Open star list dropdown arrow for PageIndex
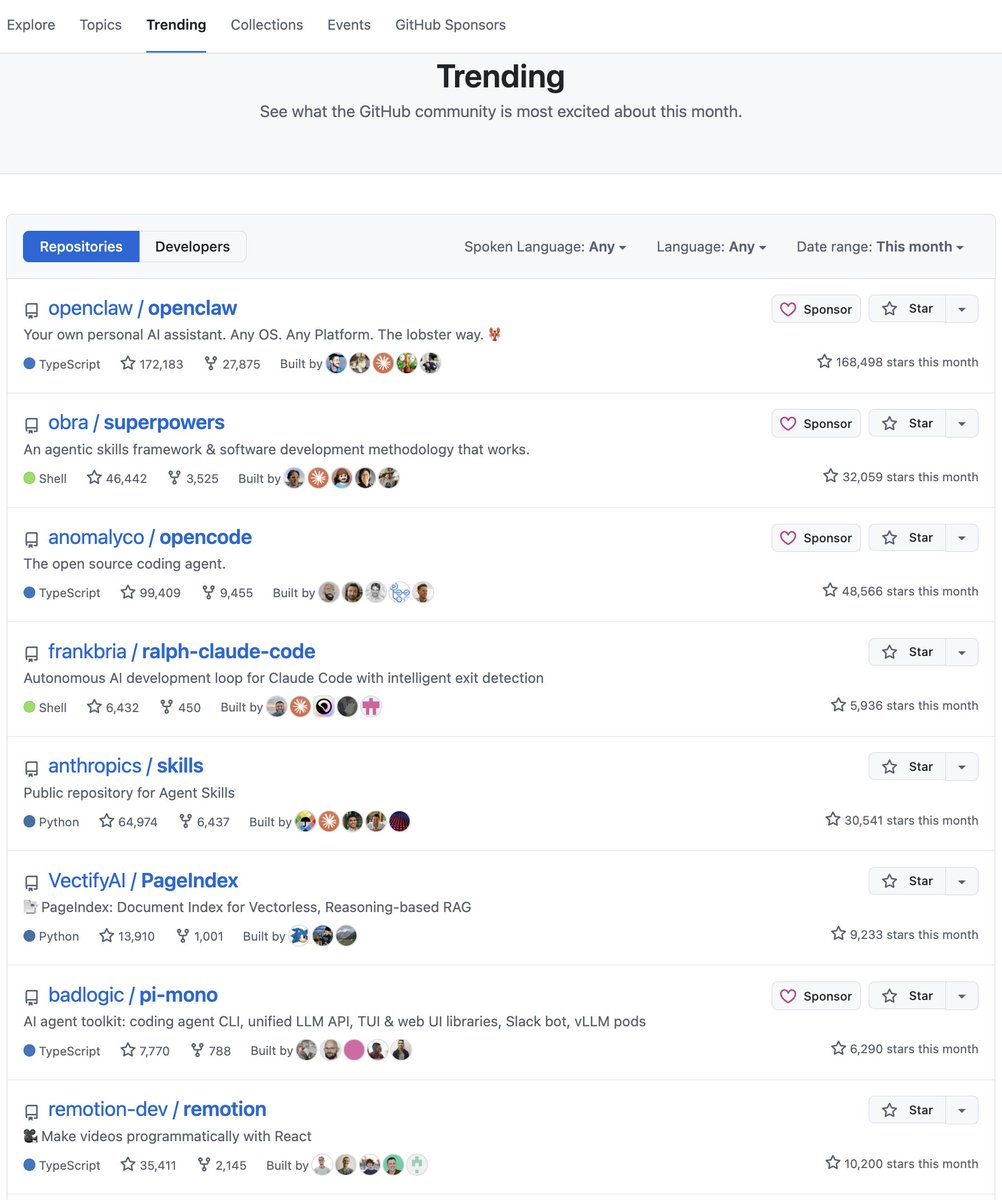The width and height of the screenshot is (1002, 1200). click(x=962, y=881)
